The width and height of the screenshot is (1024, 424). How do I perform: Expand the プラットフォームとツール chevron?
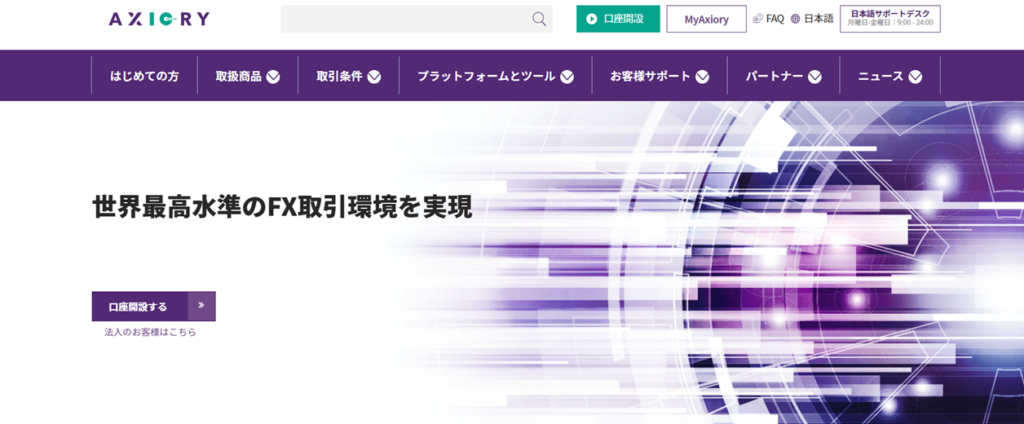tap(567, 77)
